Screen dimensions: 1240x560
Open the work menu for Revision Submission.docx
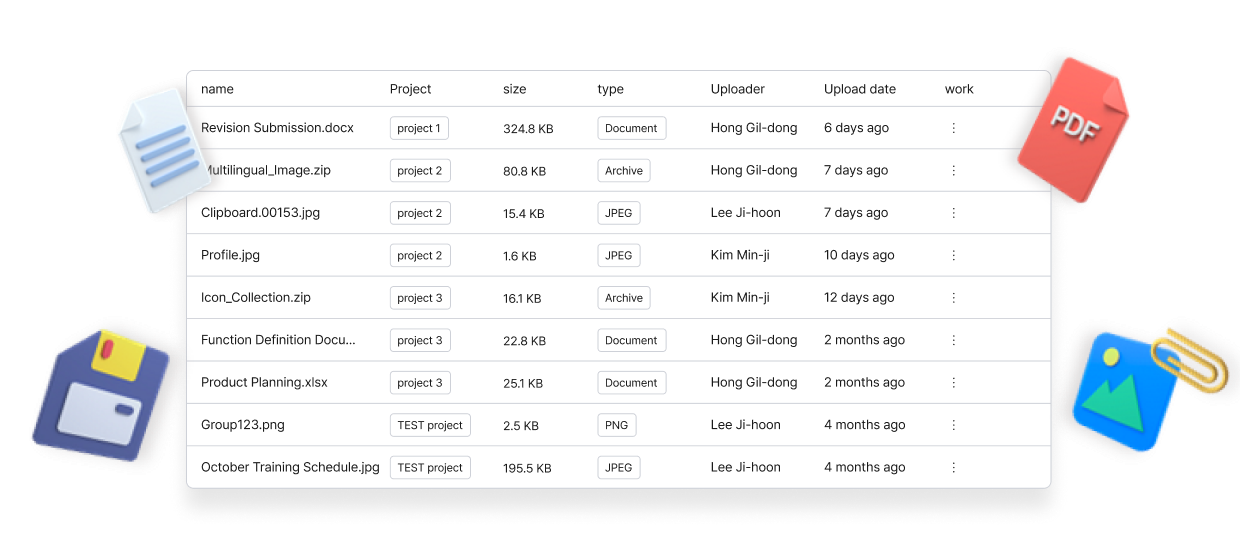click(953, 128)
